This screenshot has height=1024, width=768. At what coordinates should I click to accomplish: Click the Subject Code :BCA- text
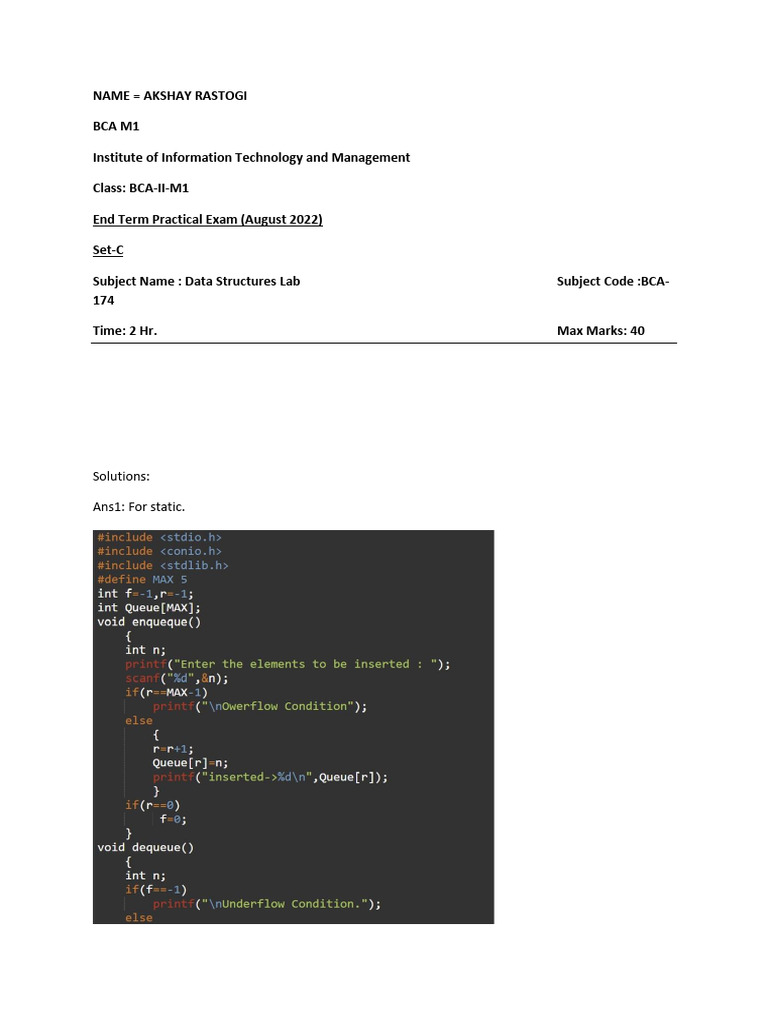click(x=613, y=281)
